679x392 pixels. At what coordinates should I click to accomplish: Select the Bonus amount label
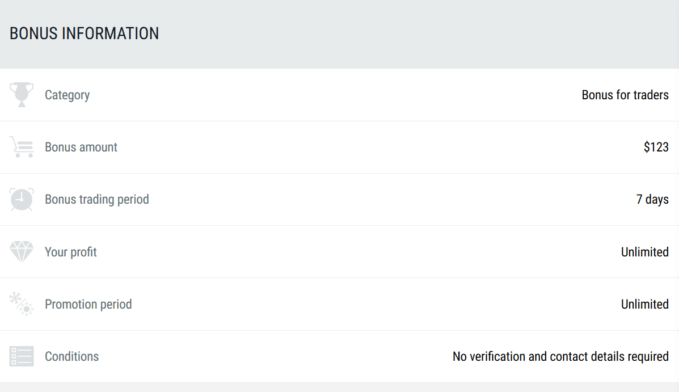point(81,147)
